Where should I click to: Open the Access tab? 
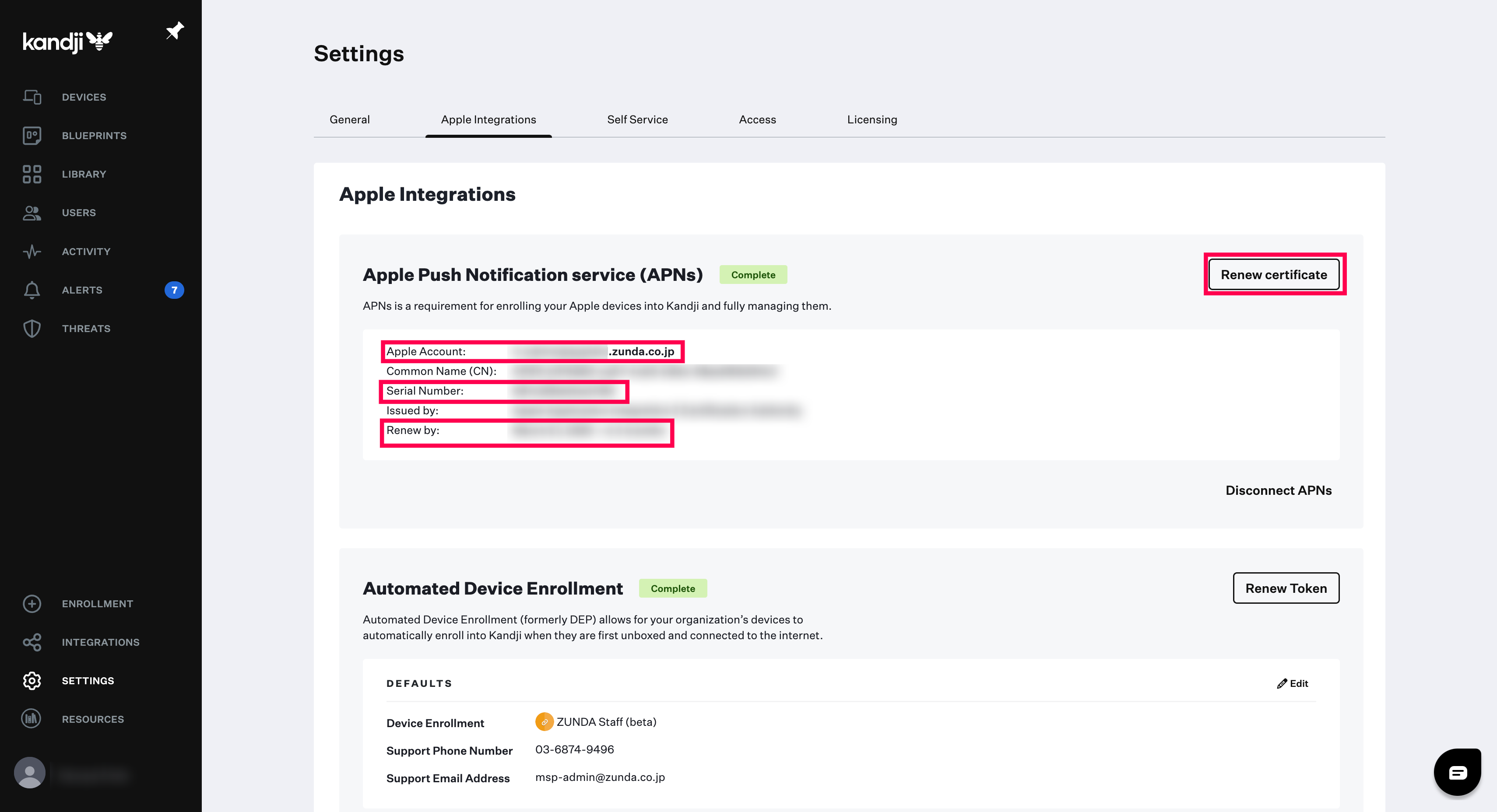pos(757,119)
